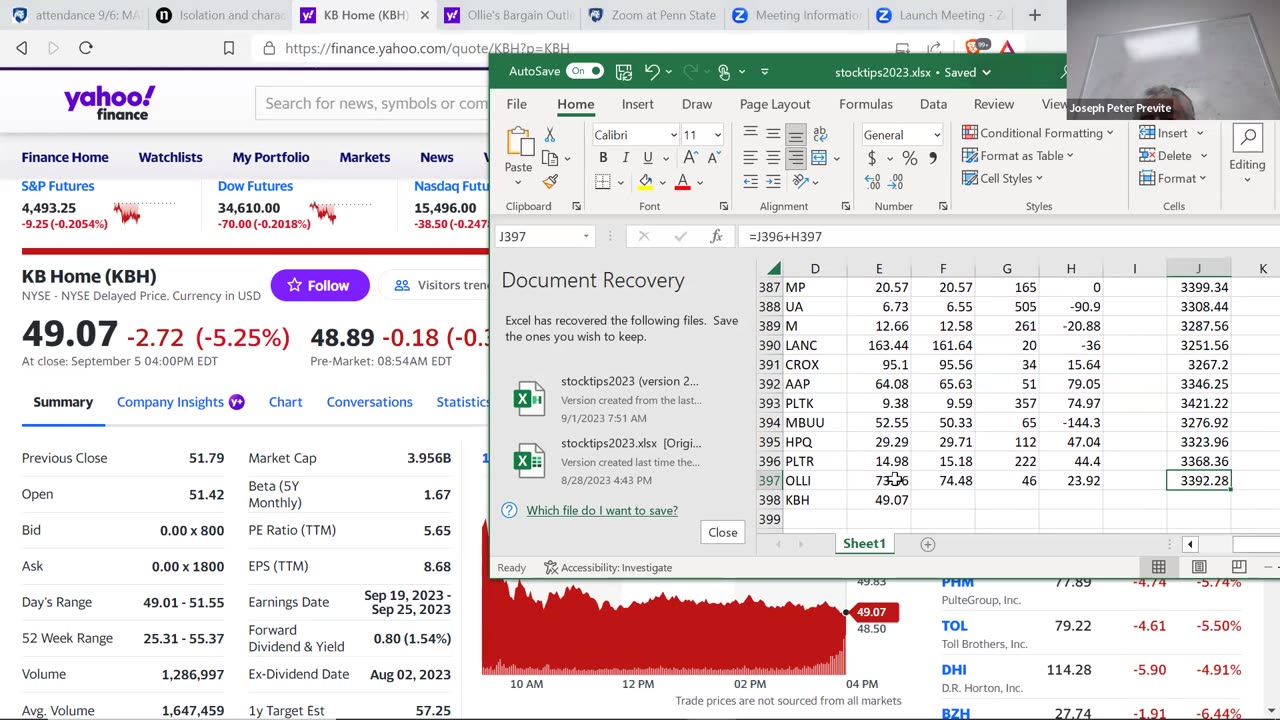
Task: Activate the Format Painter brush
Action: click(x=549, y=181)
